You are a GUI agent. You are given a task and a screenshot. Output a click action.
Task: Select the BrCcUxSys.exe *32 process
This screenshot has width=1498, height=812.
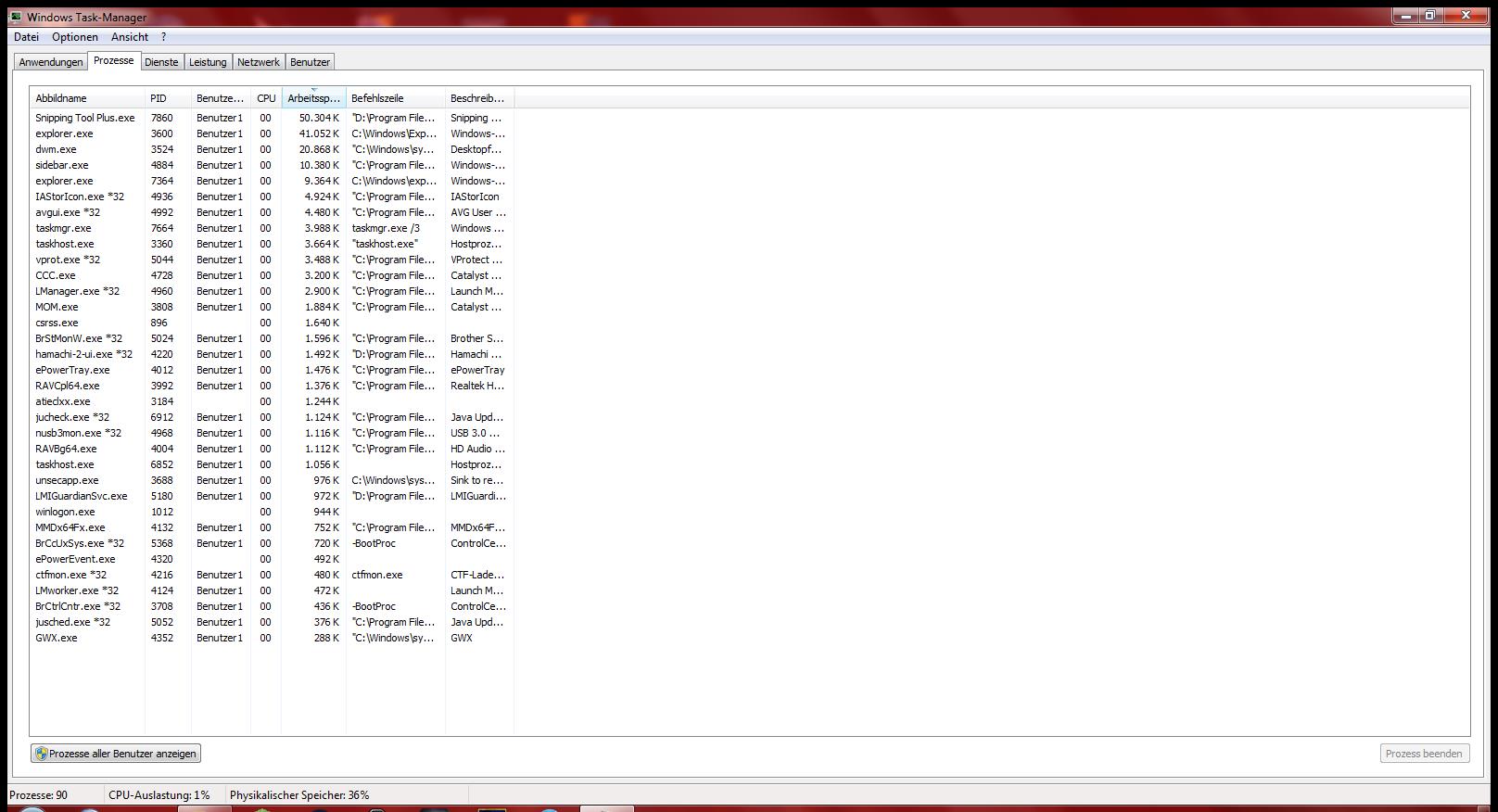pos(272,543)
